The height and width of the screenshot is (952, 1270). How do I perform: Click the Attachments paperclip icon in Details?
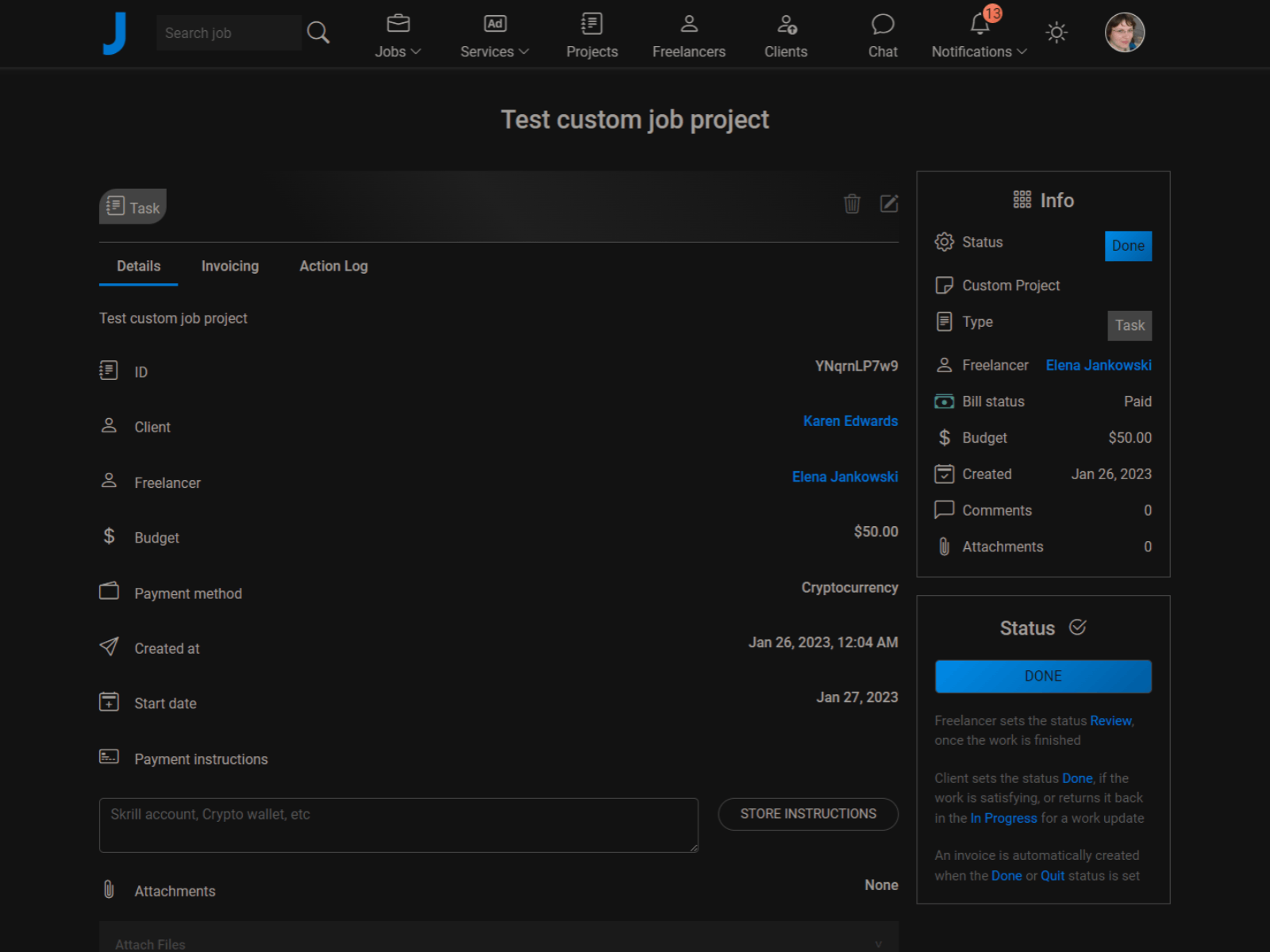point(109,889)
